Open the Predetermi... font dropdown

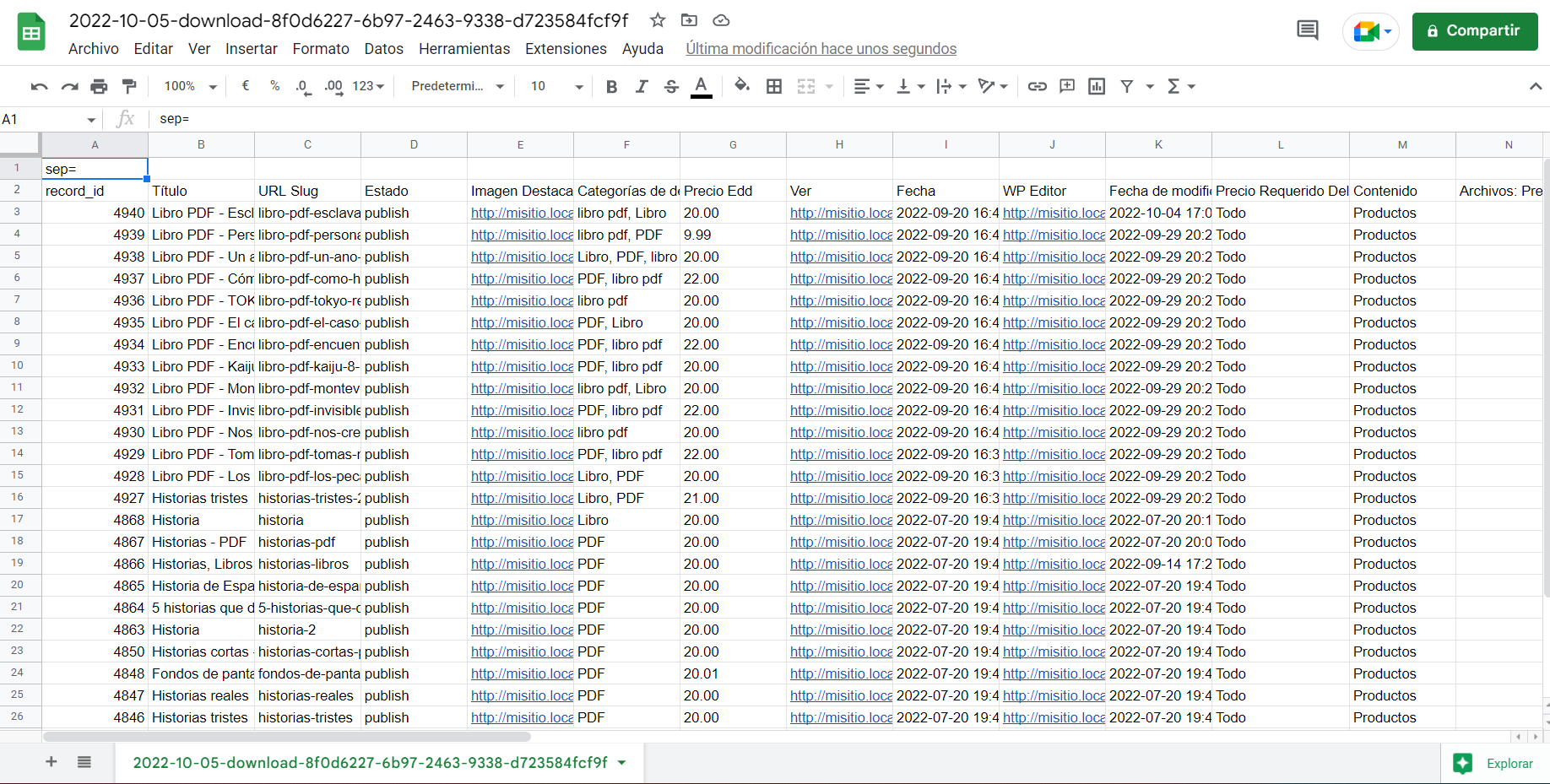[457, 86]
